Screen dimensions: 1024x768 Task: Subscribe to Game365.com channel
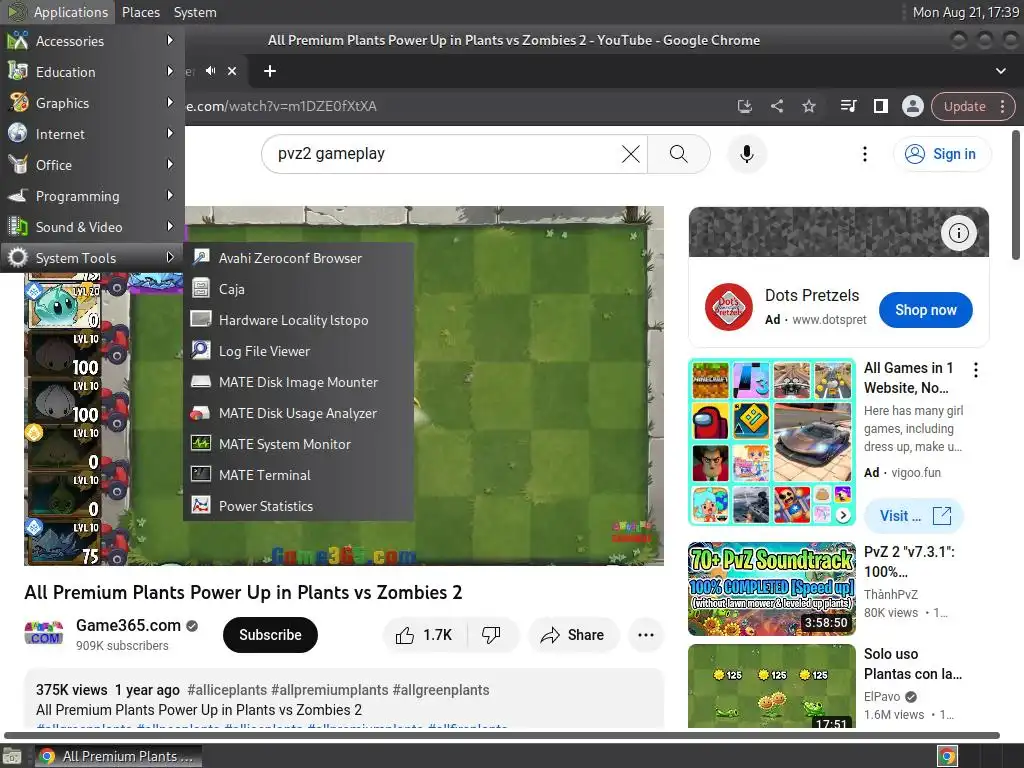tap(270, 635)
